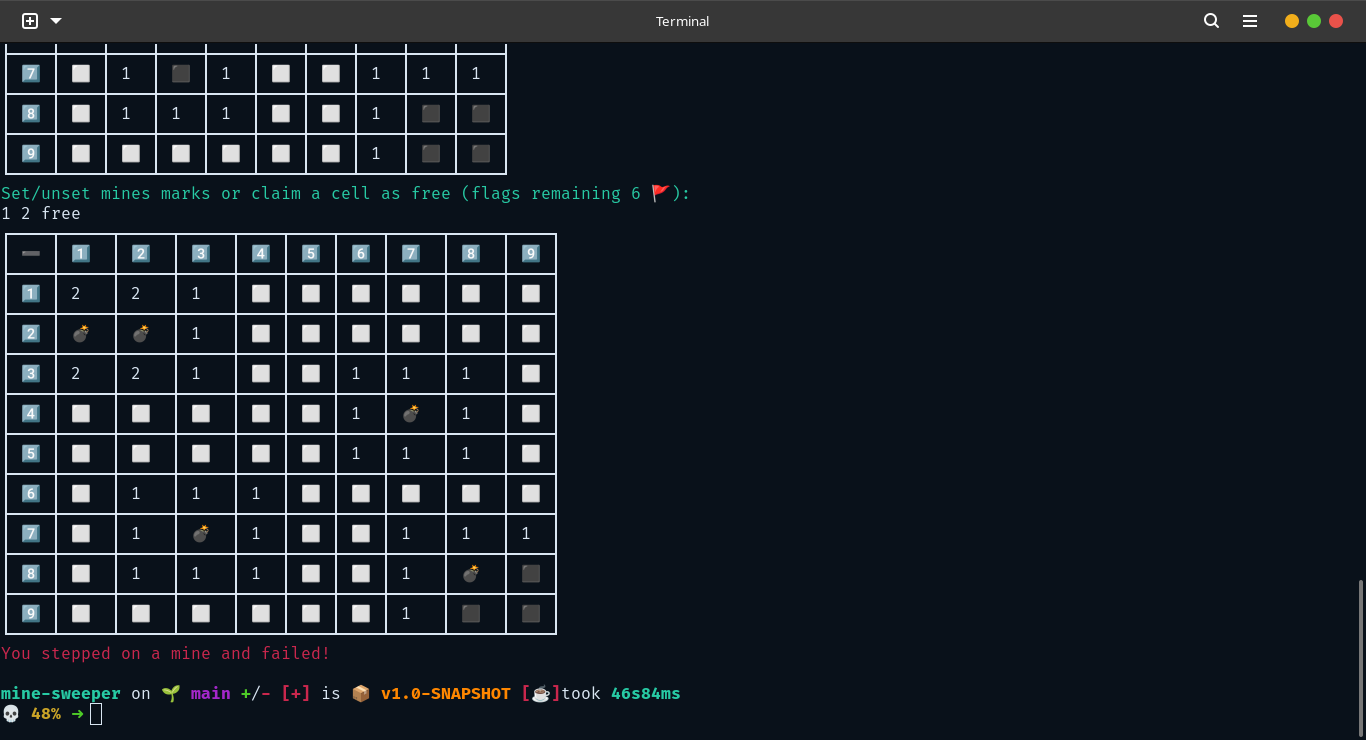Click the 2 in lower board row 1 column 1

(x=76, y=293)
